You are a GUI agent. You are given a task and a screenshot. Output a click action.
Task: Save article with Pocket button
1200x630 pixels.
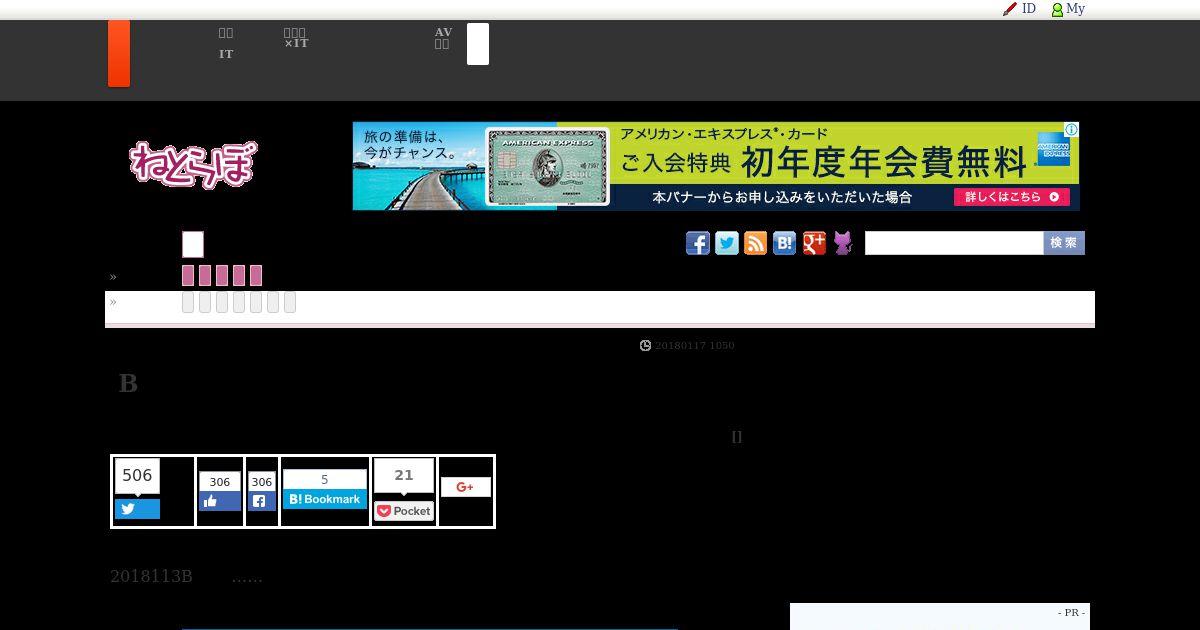404,511
